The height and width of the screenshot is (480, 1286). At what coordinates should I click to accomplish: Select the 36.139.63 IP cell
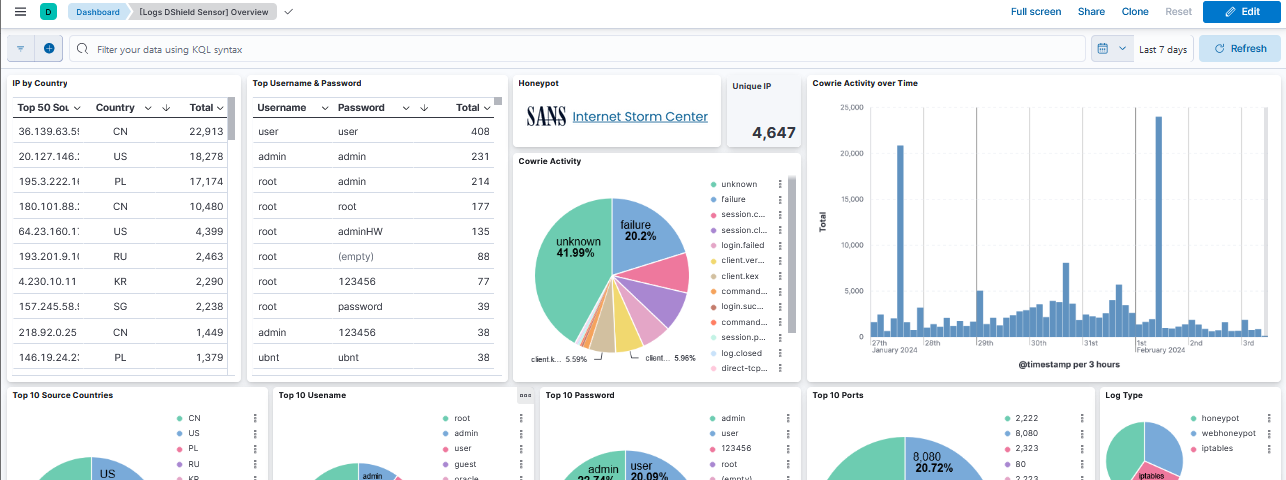tap(48, 131)
